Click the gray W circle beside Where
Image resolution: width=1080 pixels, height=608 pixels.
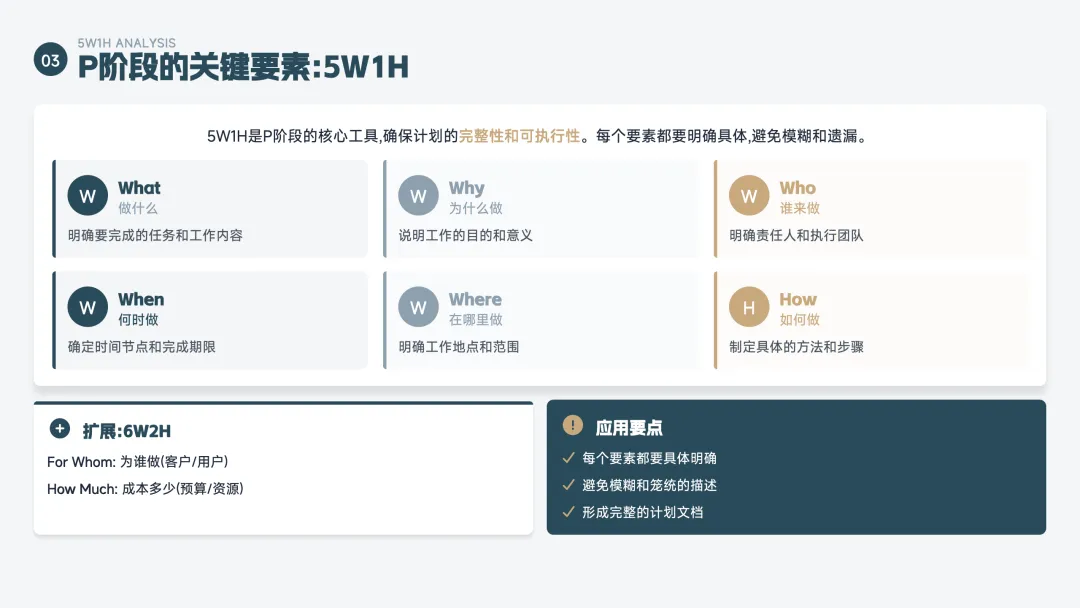tap(418, 307)
